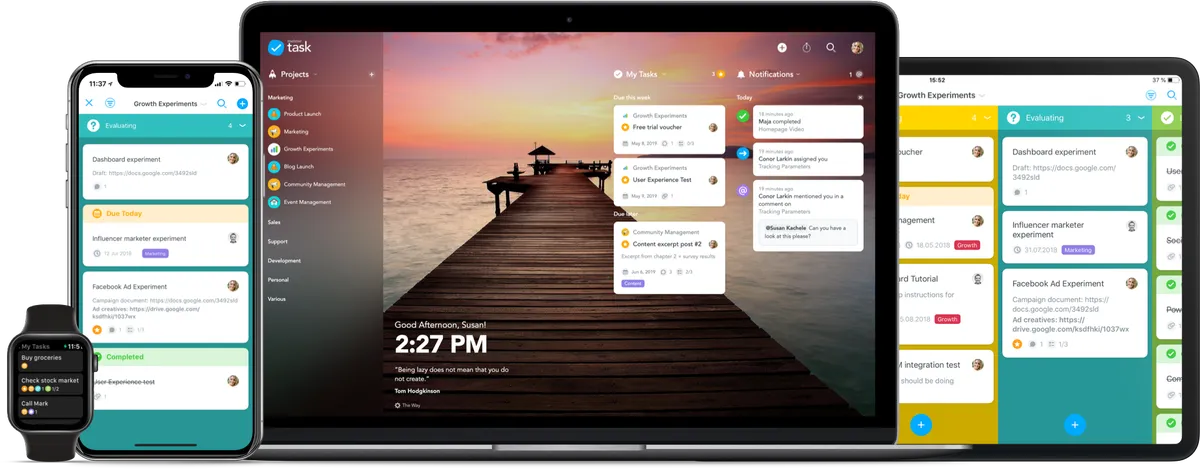Click the bell icon beside Notifications
The image size is (1200, 469).
tap(741, 74)
